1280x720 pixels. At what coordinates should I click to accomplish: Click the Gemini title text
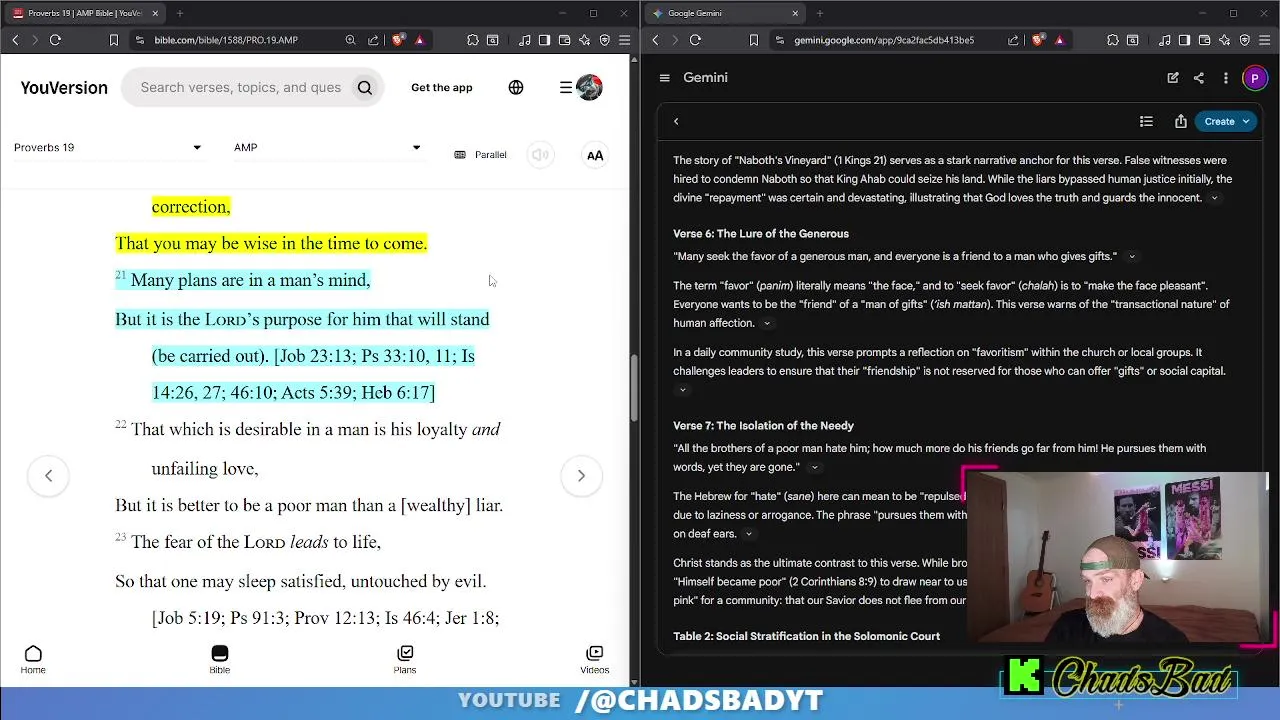point(705,78)
